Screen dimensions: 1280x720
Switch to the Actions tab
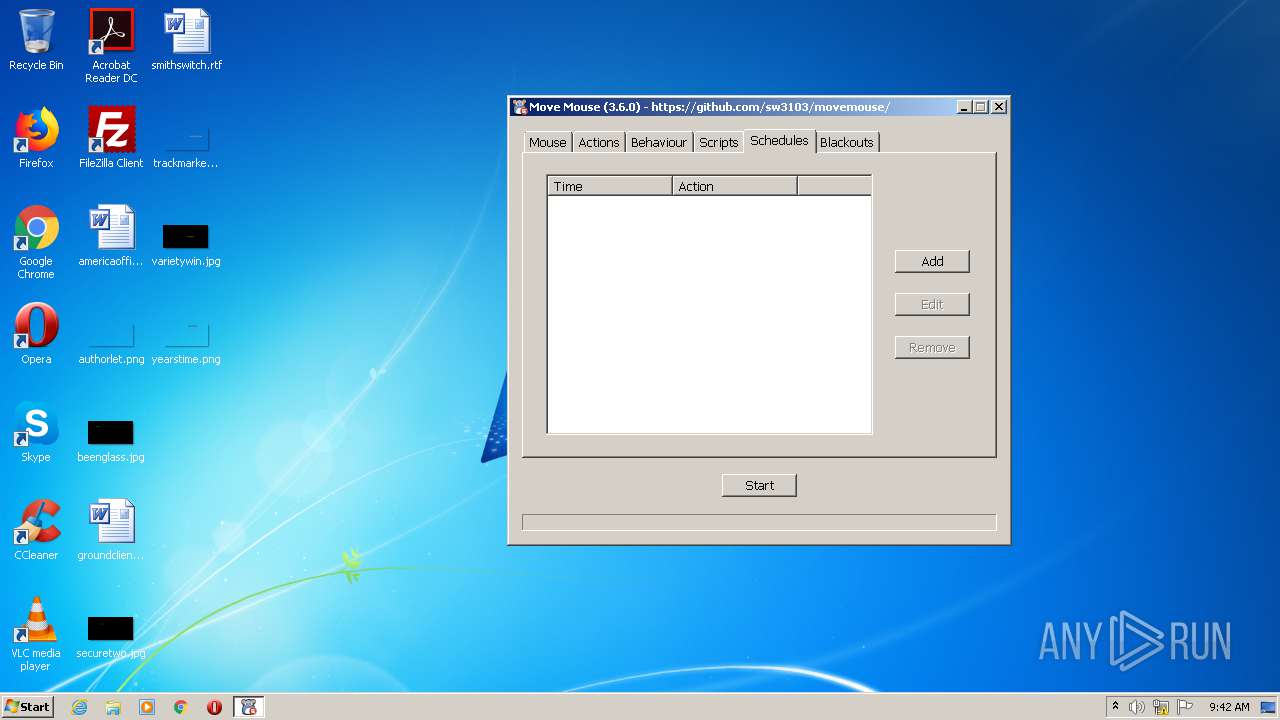[x=599, y=142]
